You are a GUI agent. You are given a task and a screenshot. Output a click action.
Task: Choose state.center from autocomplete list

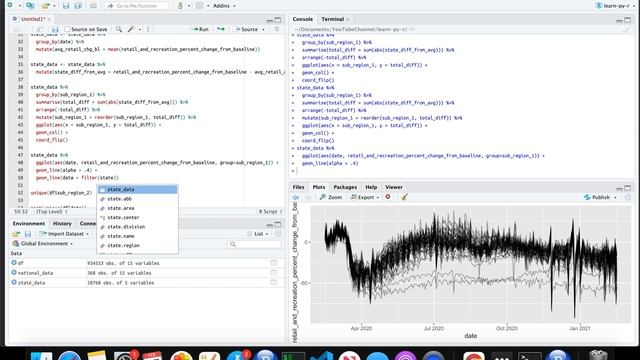point(137,218)
